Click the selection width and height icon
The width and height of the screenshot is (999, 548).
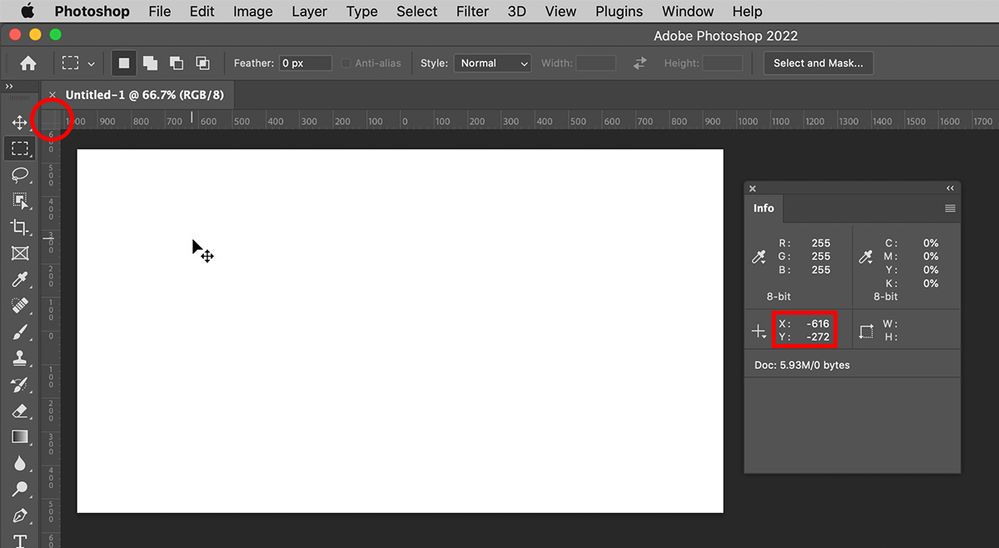pos(866,331)
